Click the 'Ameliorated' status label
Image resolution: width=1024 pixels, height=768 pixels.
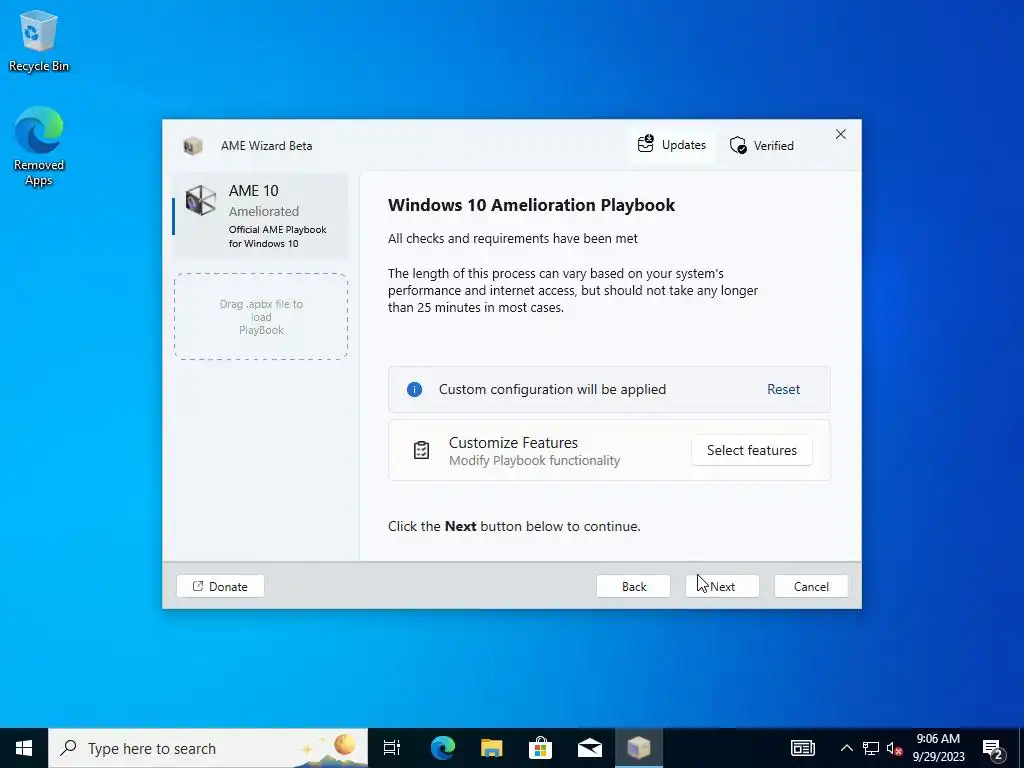[264, 211]
